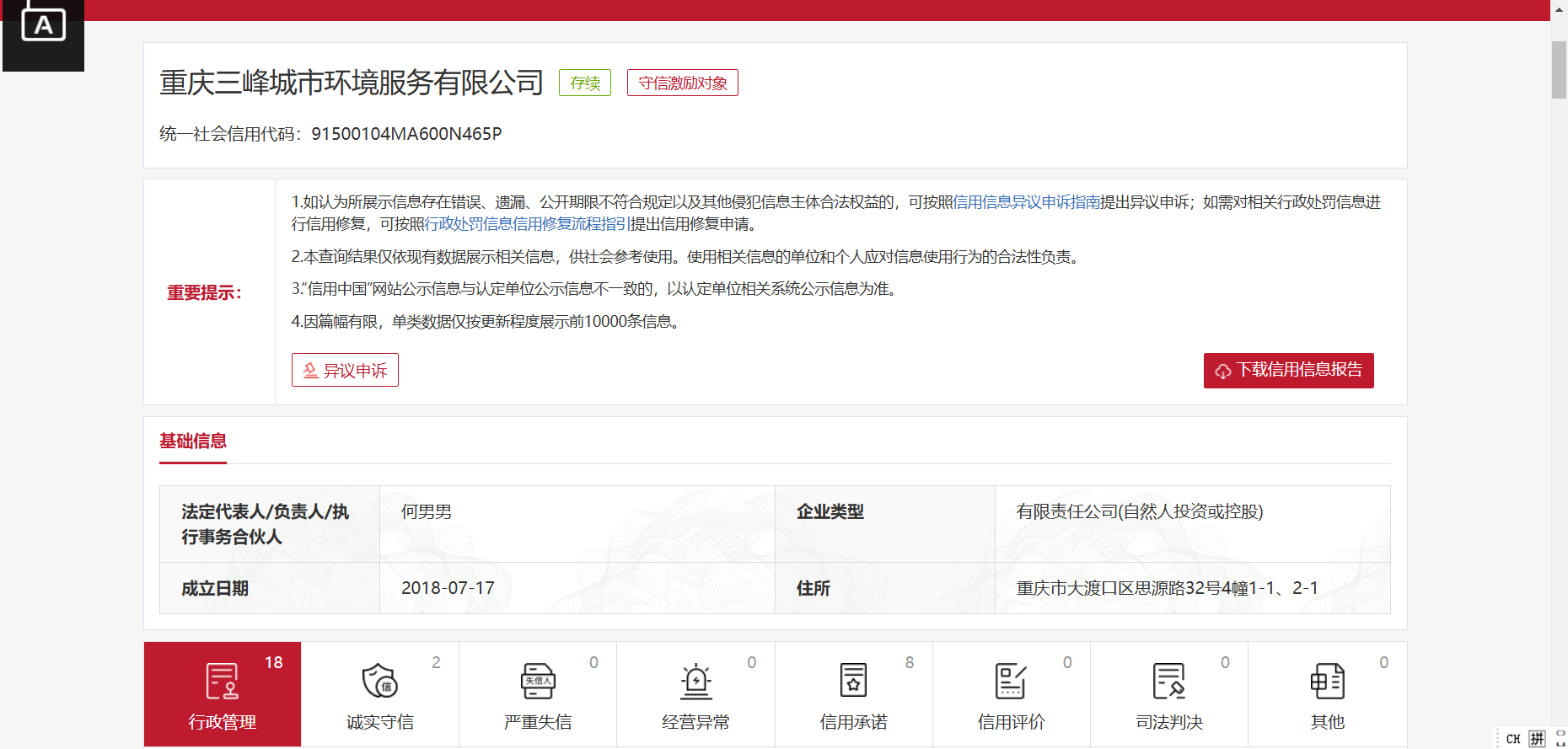Image resolution: width=1568 pixels, height=749 pixels.
Task: Switch to the 基础信息 tab
Action: (x=193, y=441)
